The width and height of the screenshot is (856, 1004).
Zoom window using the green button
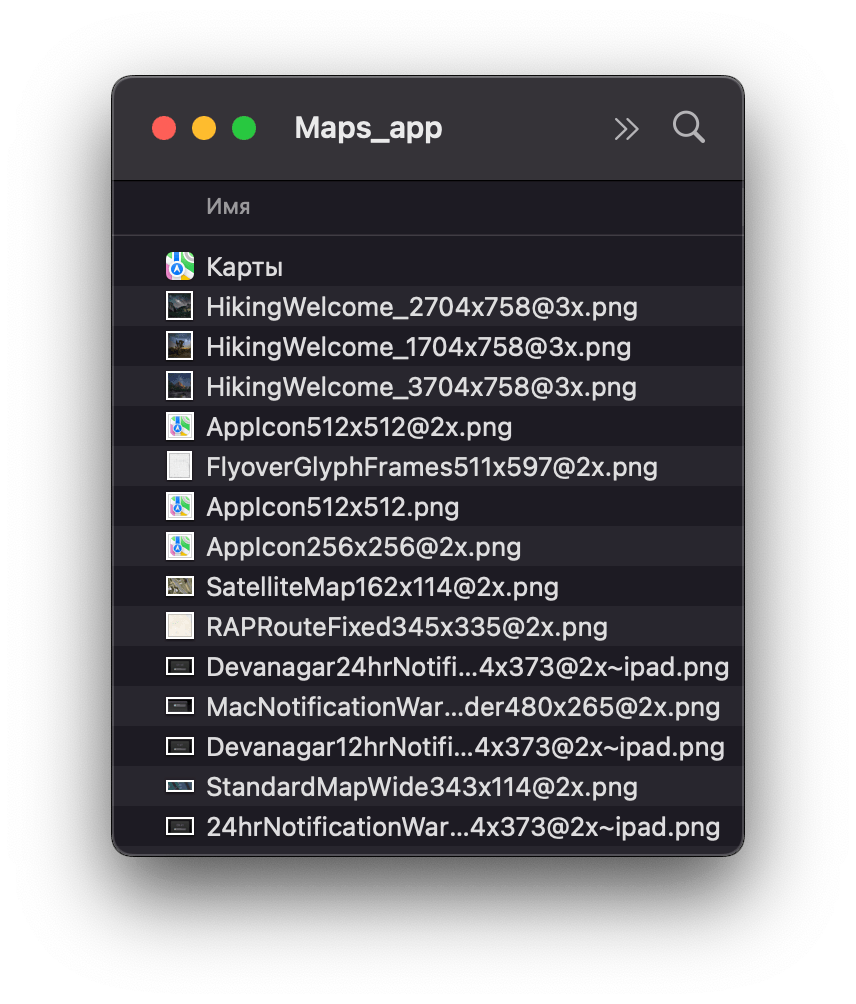tap(244, 128)
